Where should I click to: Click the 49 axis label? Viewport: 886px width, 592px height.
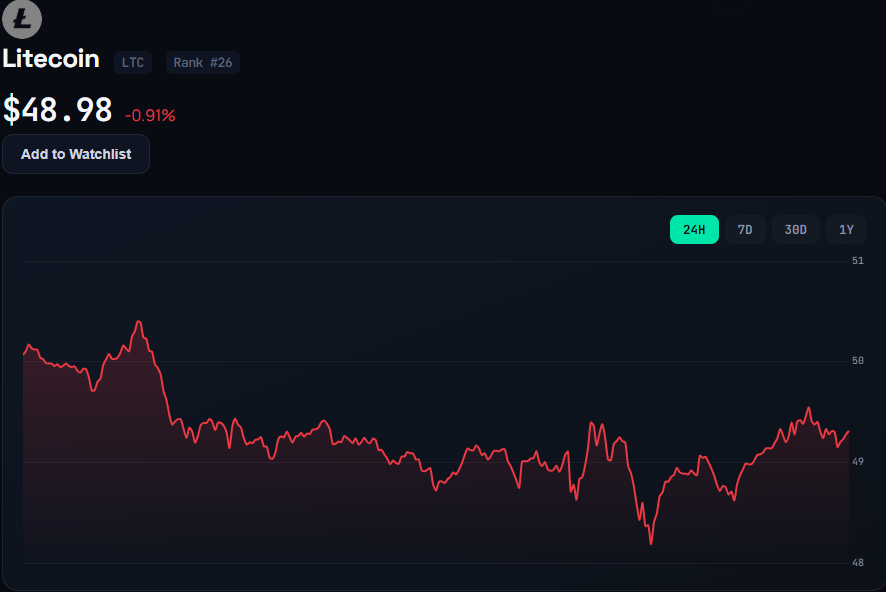[858, 462]
